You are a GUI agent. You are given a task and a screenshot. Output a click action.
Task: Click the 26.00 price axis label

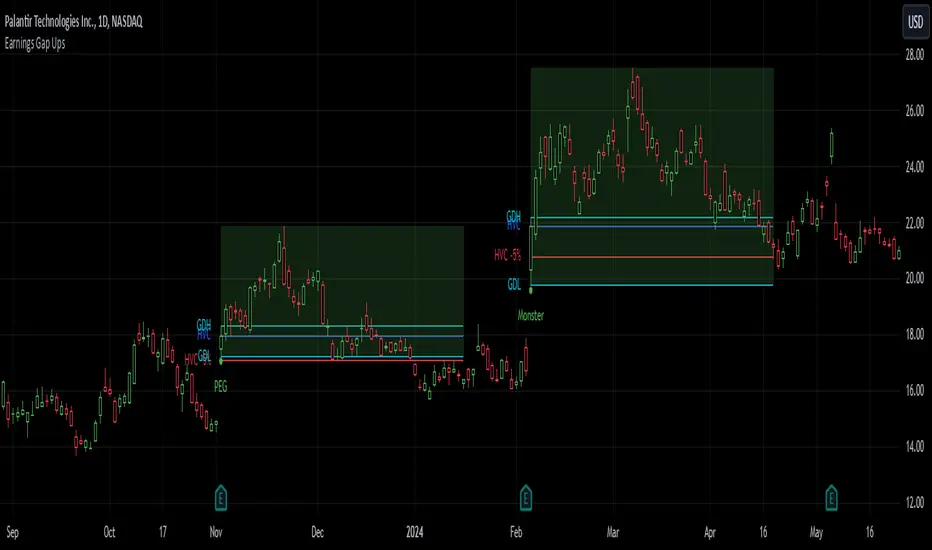[914, 111]
